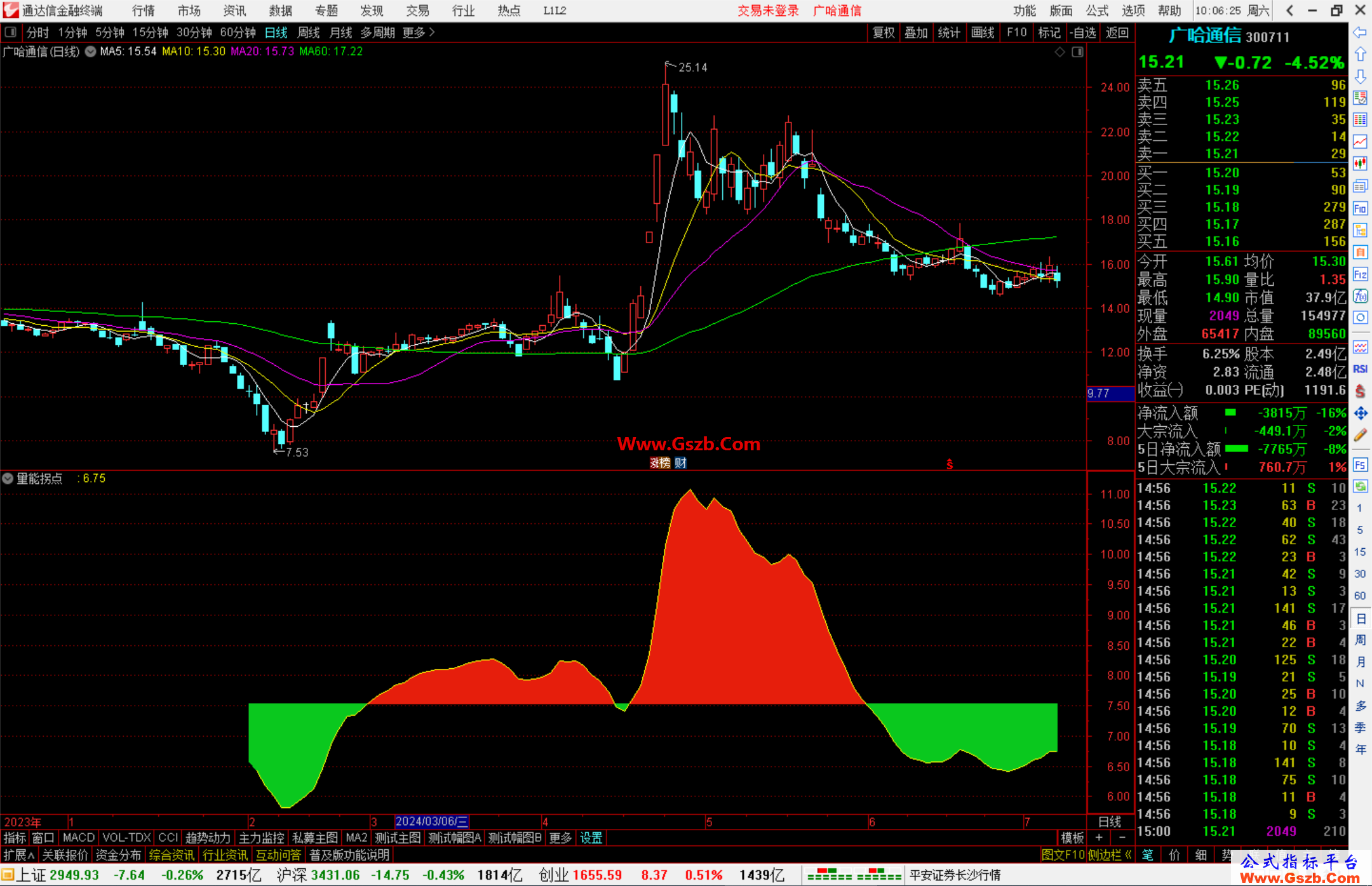Toggle the round icon beside 广哈通信(日线)
Screen dimensions: 1372x886
[90, 51]
